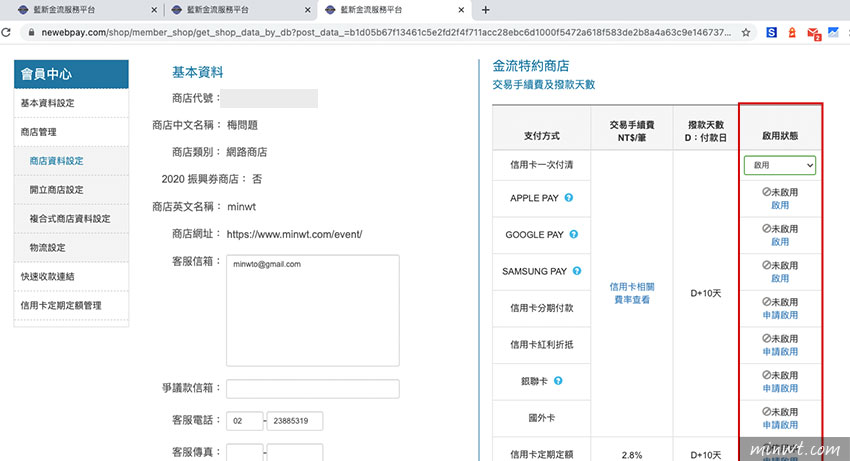Click the 客服電話 number field 23885319

[x=295, y=421]
